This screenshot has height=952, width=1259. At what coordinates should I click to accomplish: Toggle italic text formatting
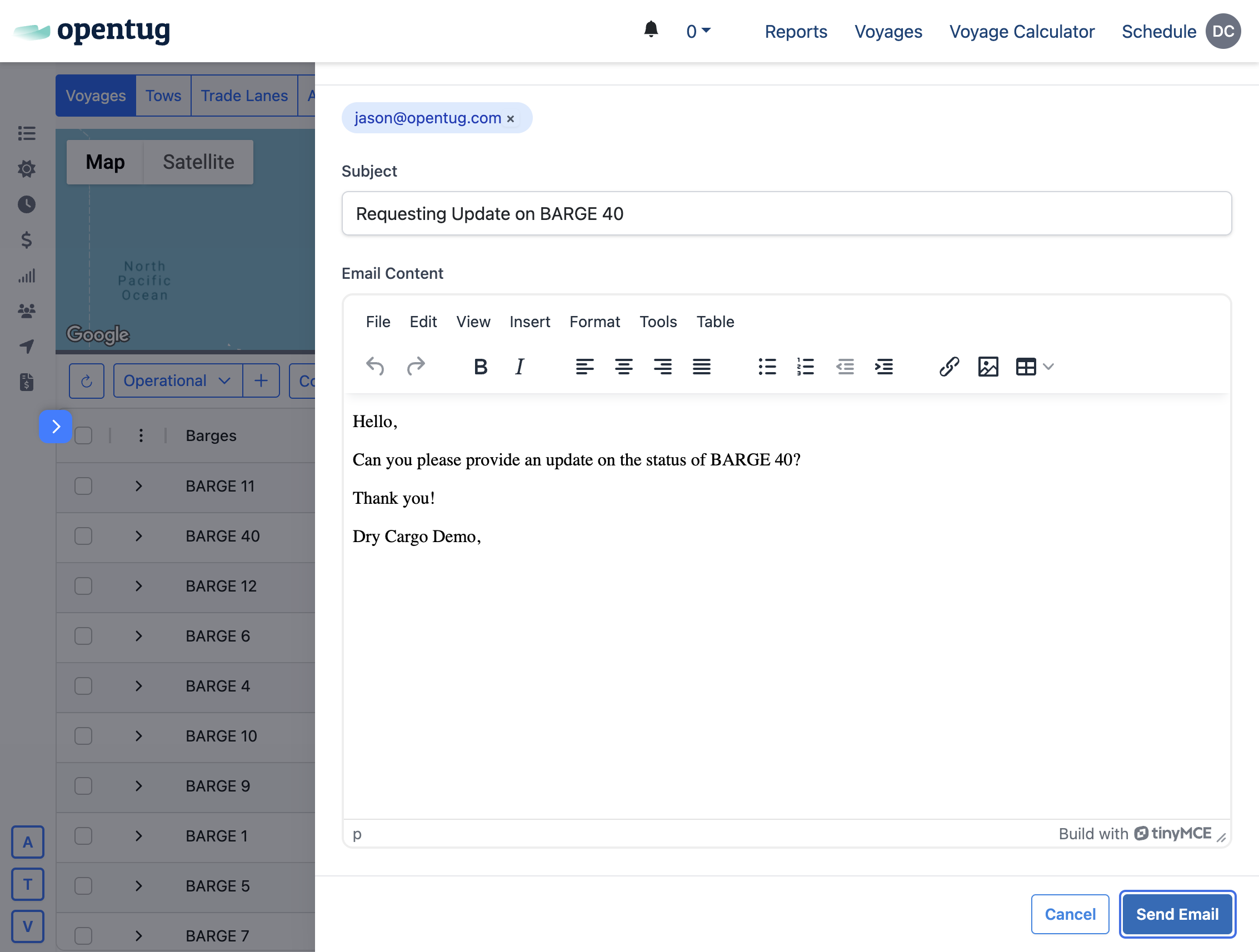(519, 367)
